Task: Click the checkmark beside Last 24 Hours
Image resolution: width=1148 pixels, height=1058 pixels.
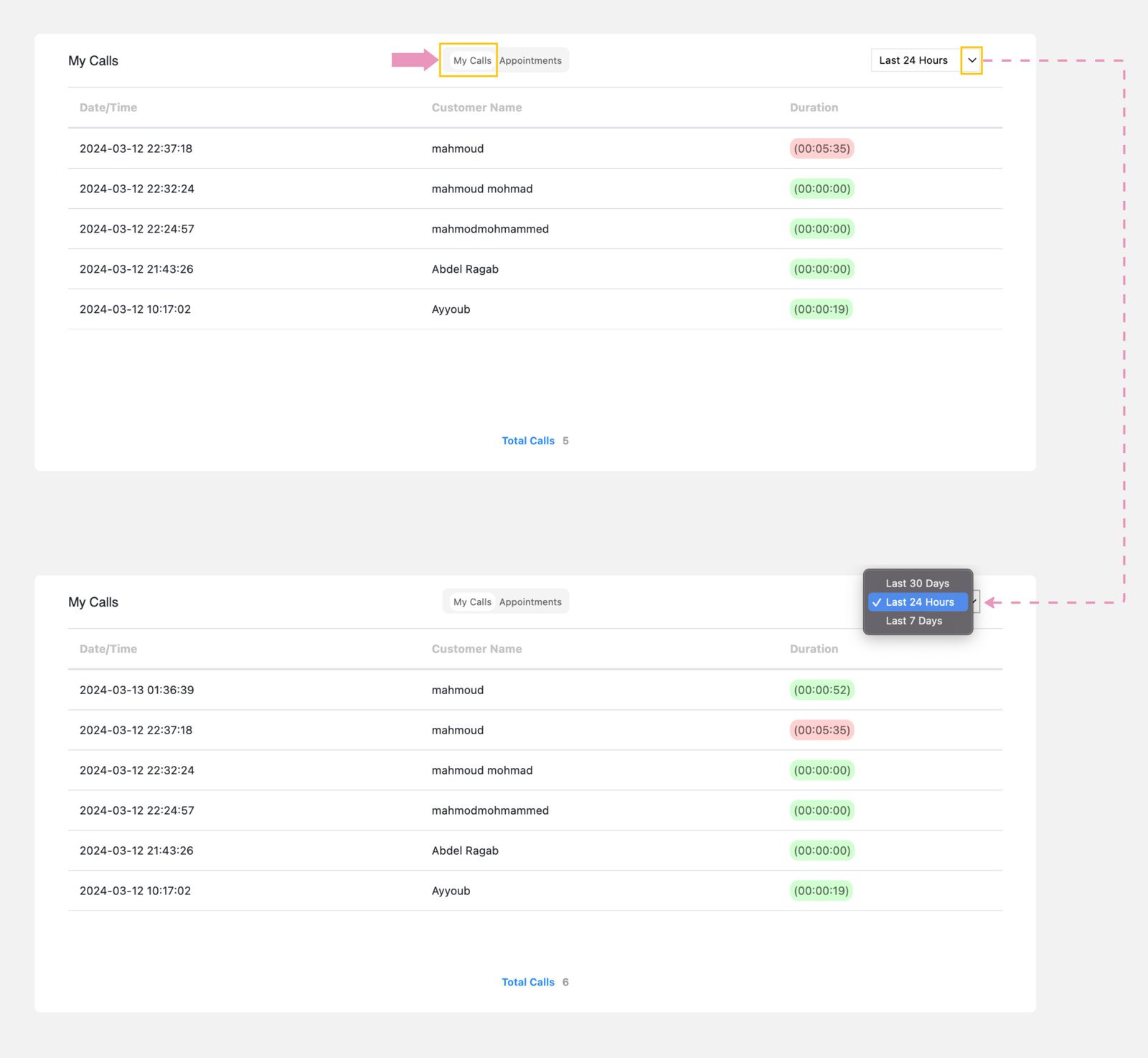Action: [x=877, y=602]
